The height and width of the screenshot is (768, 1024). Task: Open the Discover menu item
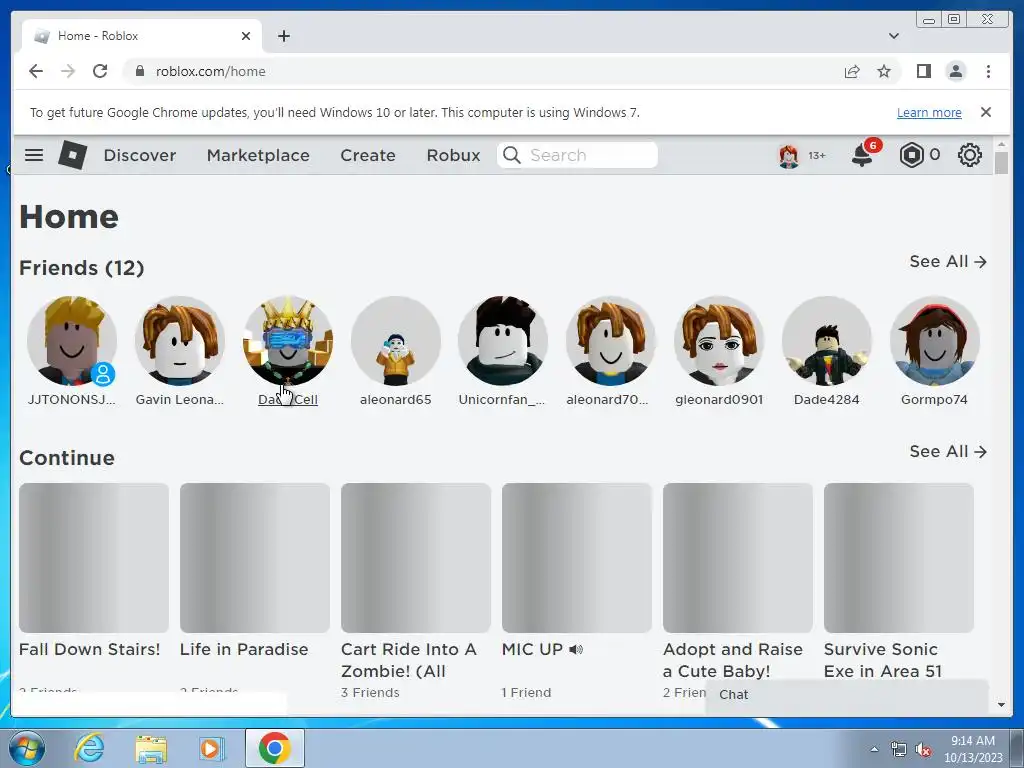140,155
